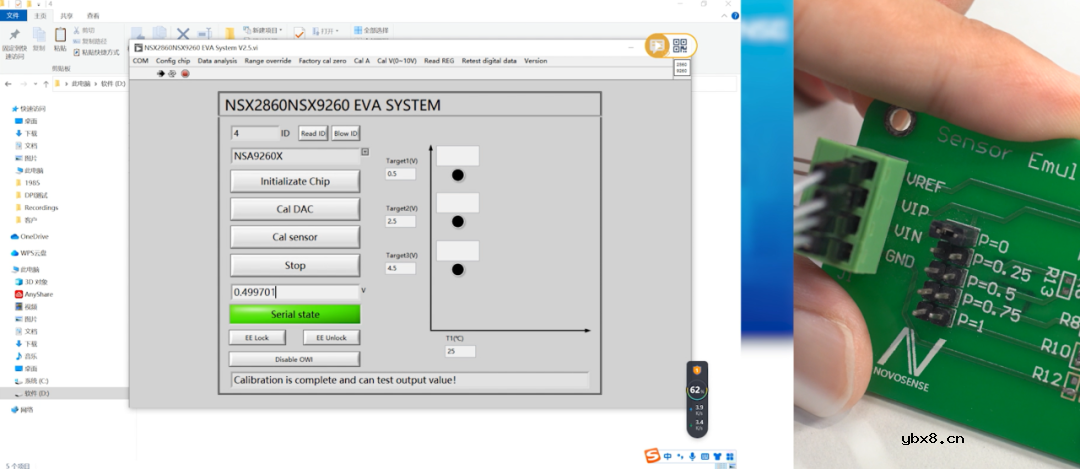Click the microphone icon in Sogou toolbar
Screen dimensions: 1080x469
[692, 456]
